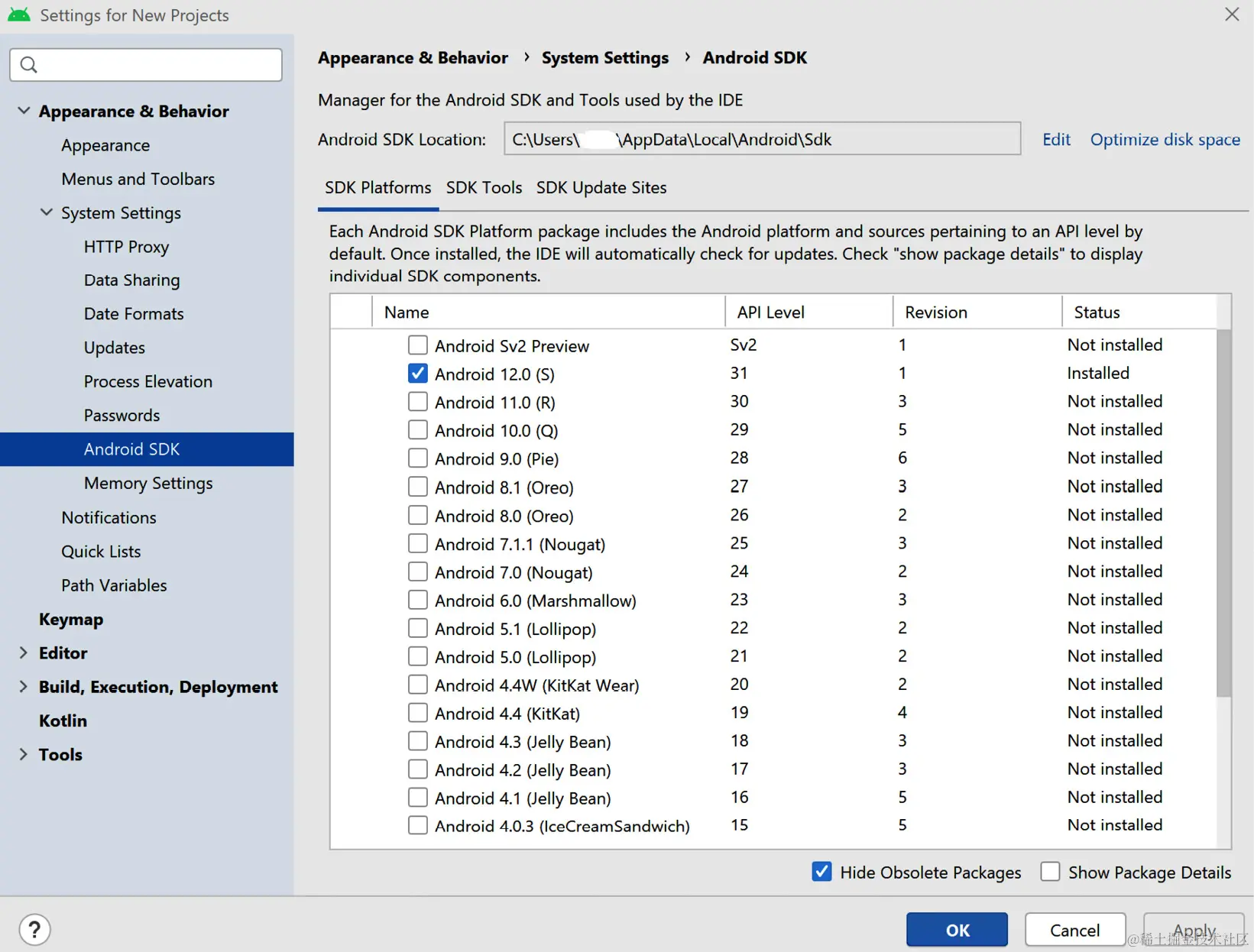Click the help question mark icon
1254x952 pixels.
click(34, 930)
